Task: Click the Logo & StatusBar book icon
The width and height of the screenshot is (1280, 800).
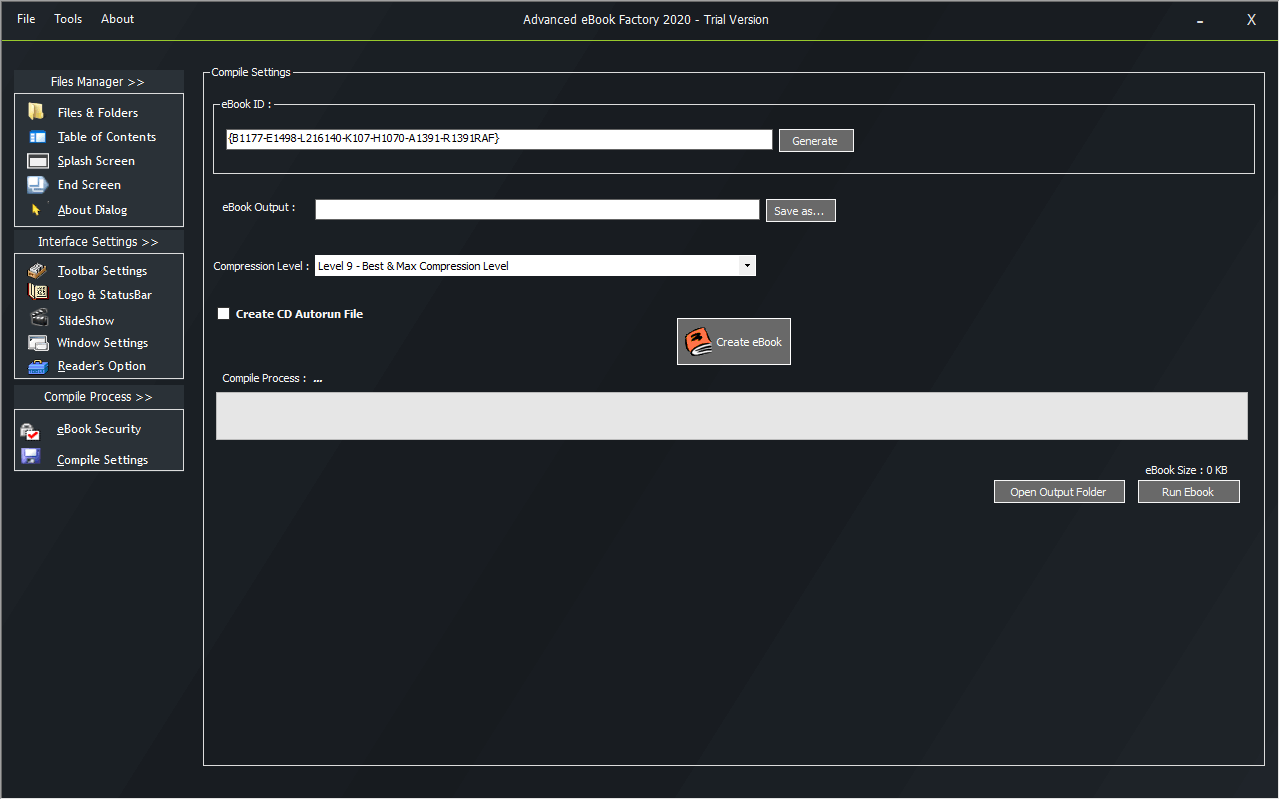Action: [x=38, y=293]
